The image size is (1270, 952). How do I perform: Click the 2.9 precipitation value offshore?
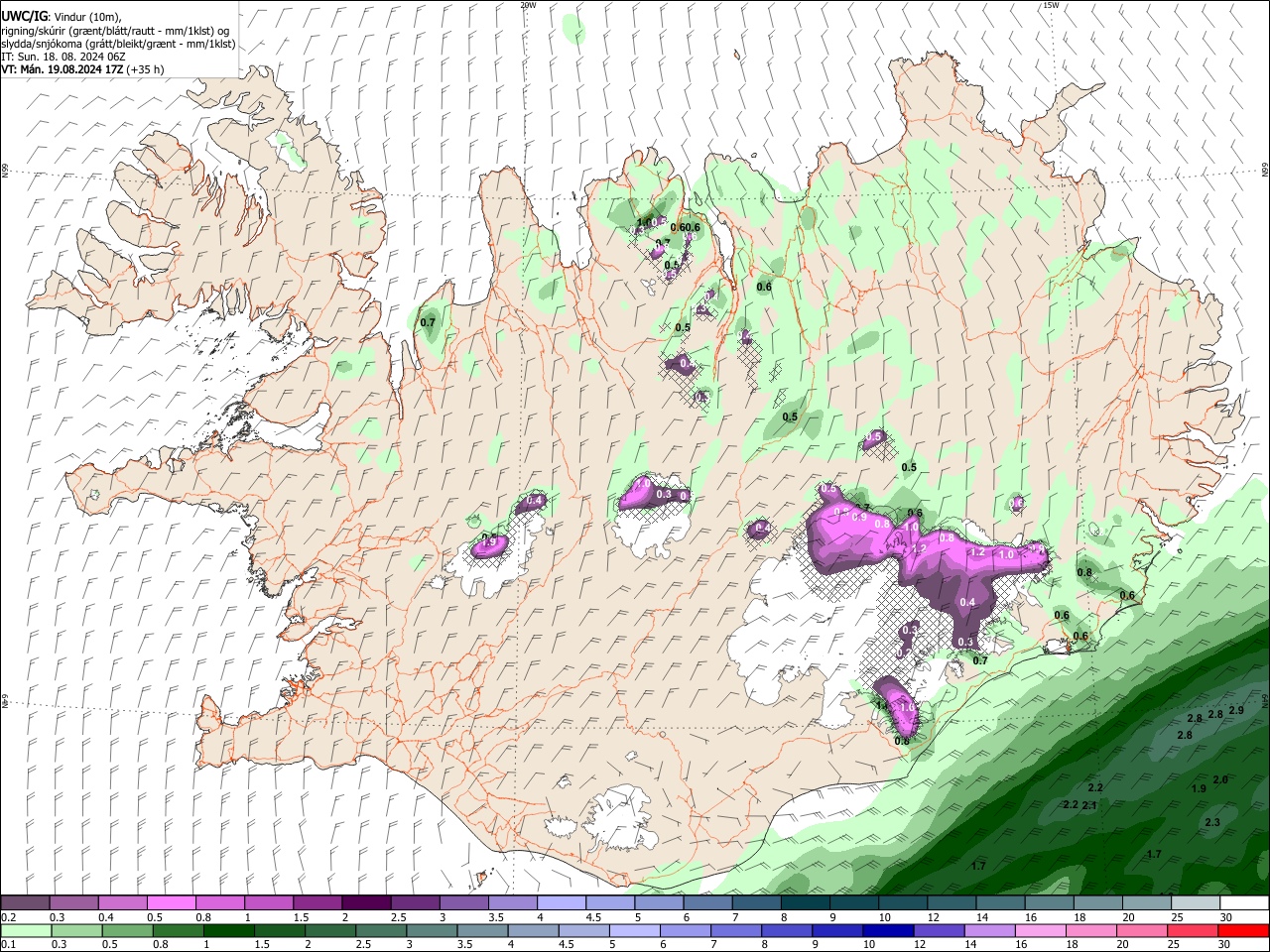pyautogui.click(x=1236, y=710)
